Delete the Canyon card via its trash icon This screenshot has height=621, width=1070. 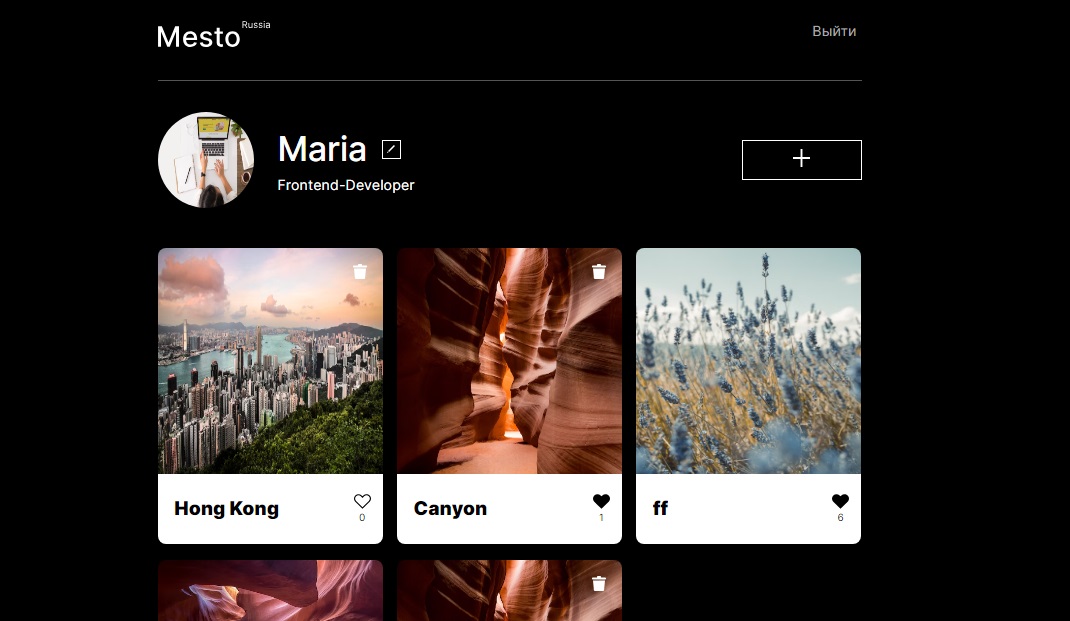[x=598, y=272]
